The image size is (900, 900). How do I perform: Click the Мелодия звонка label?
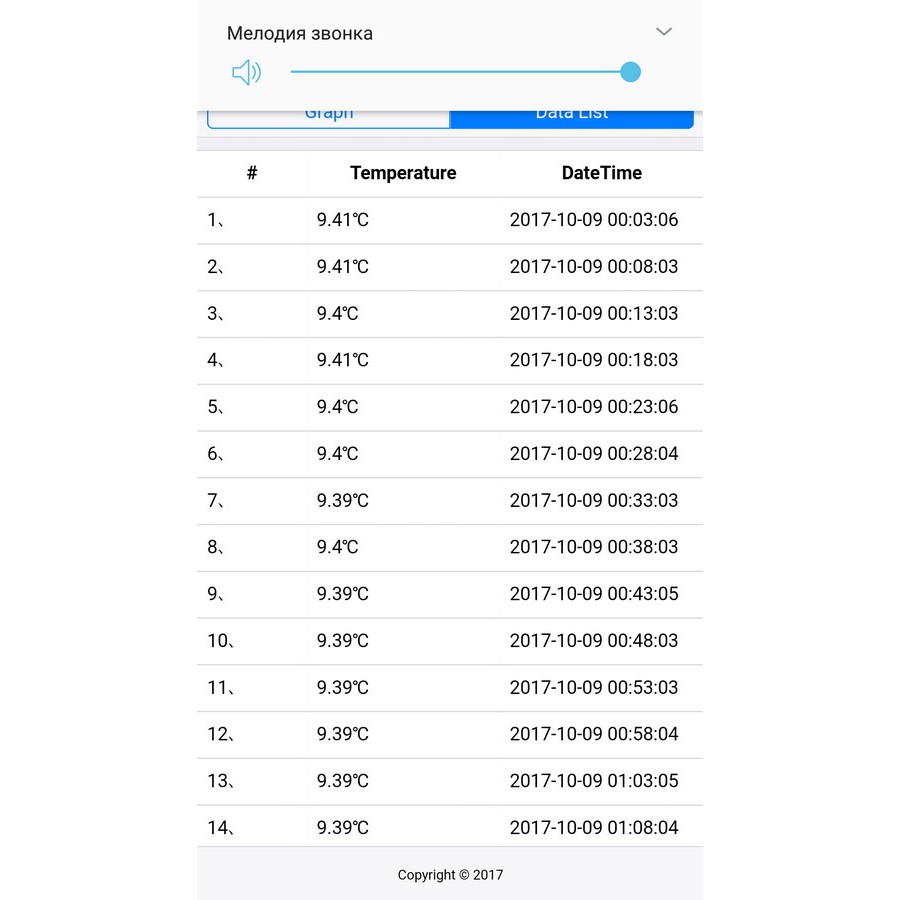(300, 33)
